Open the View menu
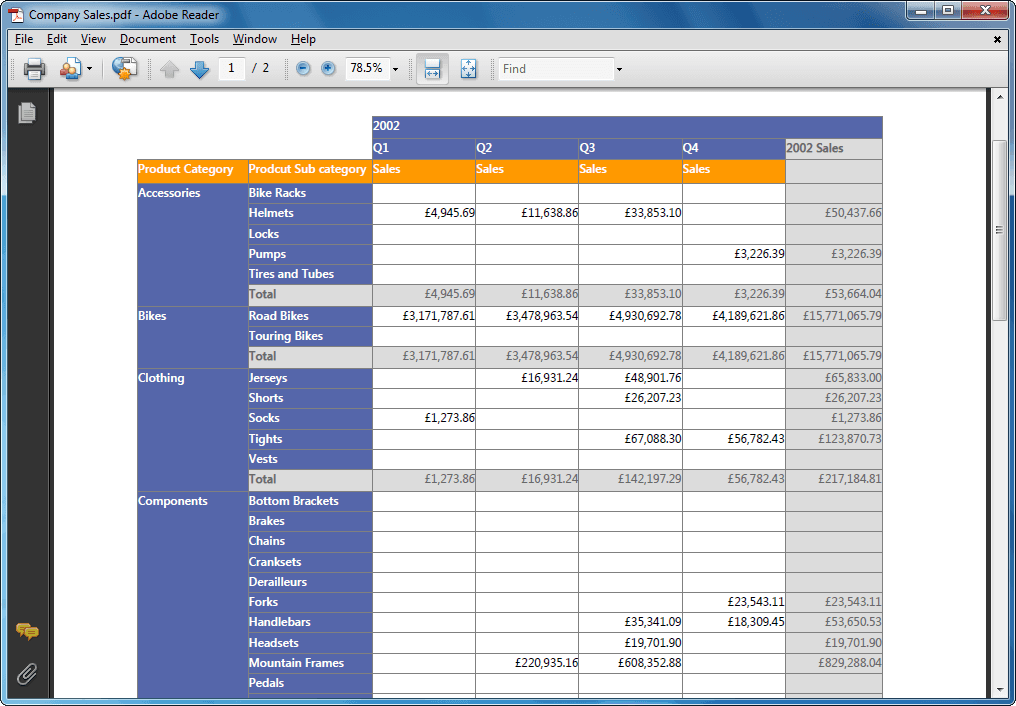 click(93, 39)
